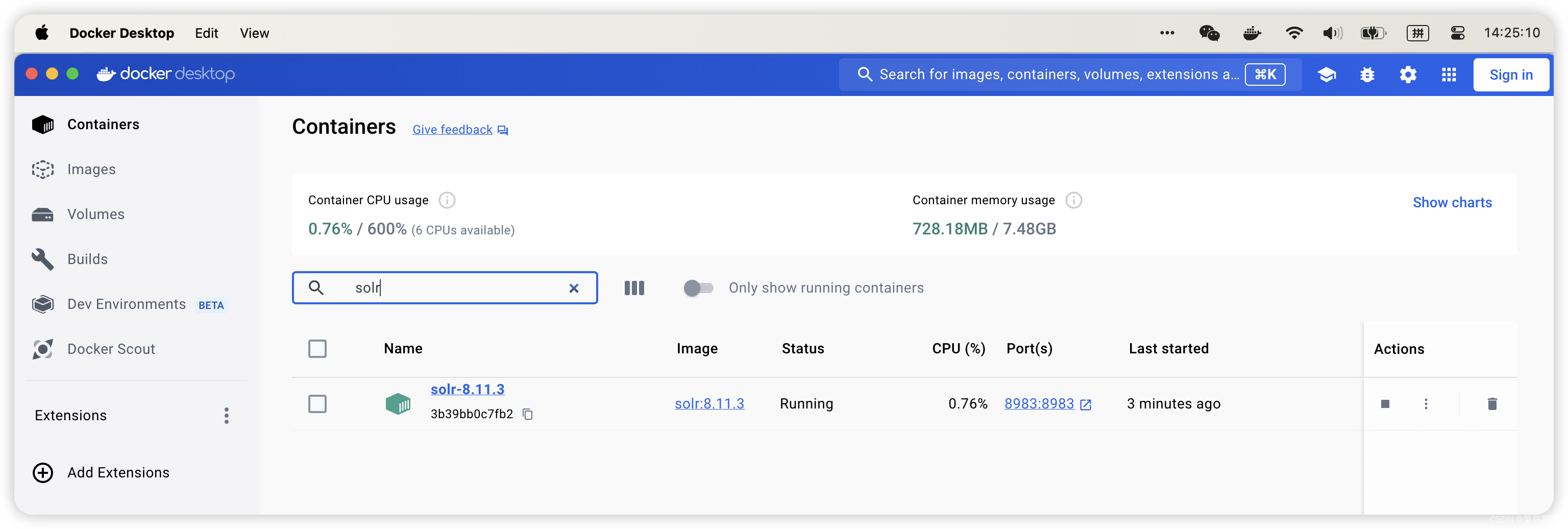Image resolution: width=1568 pixels, height=529 pixels.
Task: Stop the solr-8.11.3 container
Action: pos(1385,404)
